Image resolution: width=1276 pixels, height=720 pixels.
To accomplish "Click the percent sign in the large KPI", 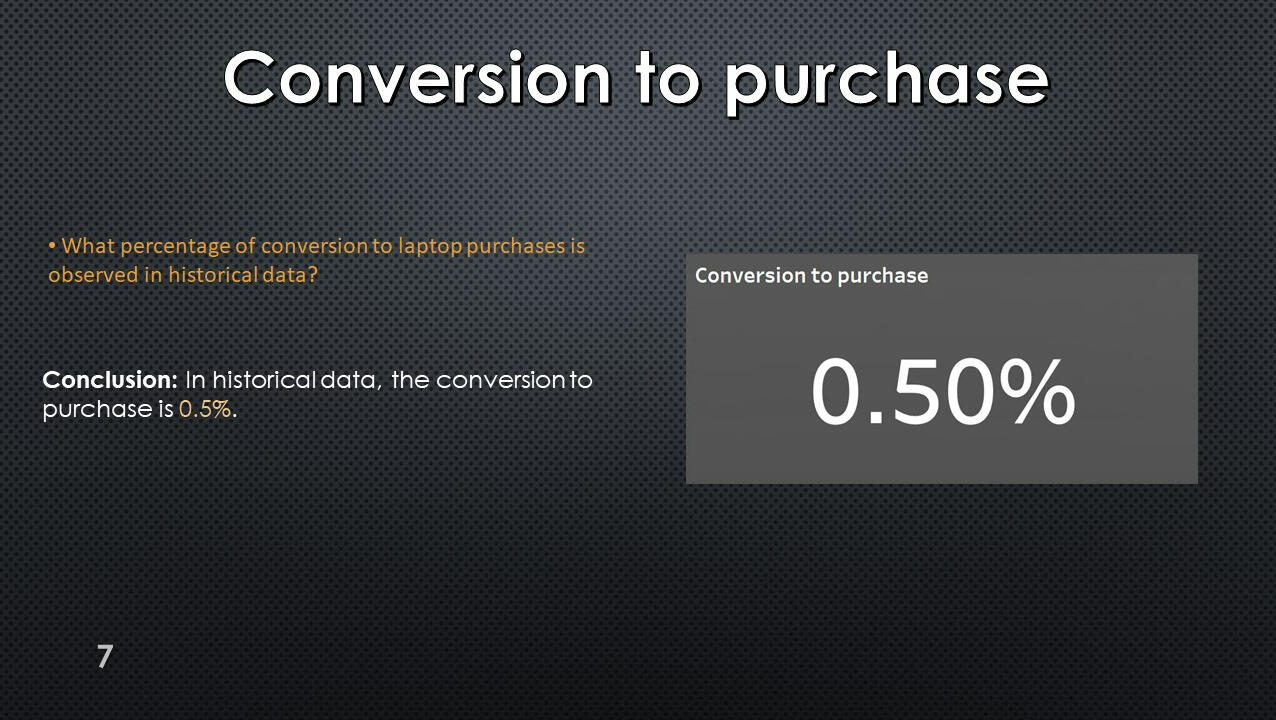I will click(x=1035, y=391).
